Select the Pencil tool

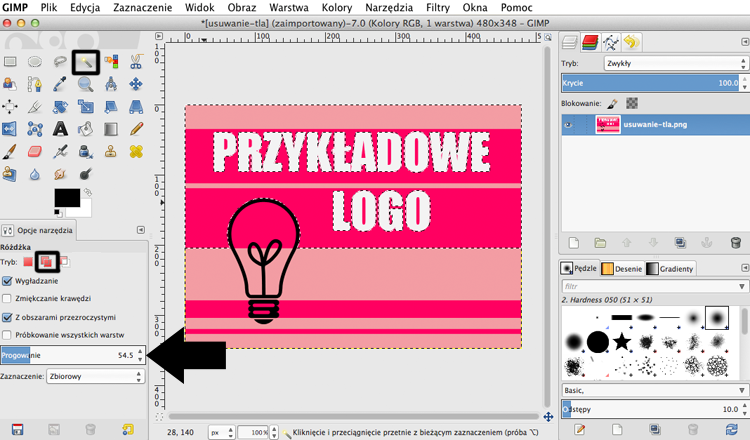point(136,129)
